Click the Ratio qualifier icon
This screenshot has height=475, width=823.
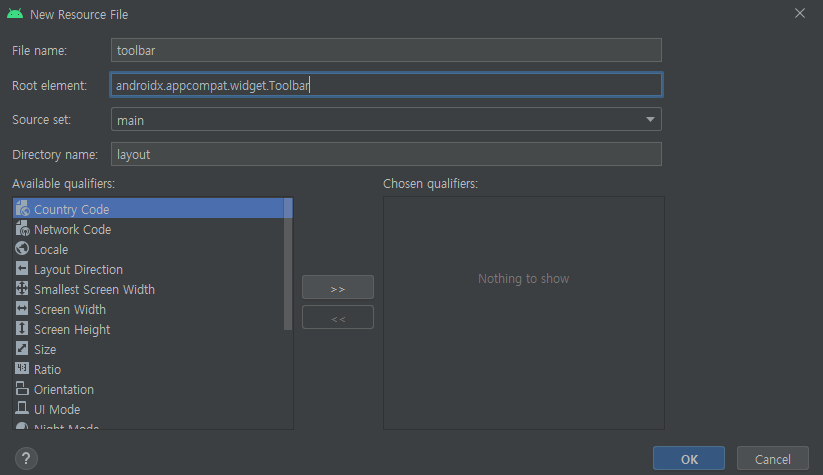click(22, 368)
